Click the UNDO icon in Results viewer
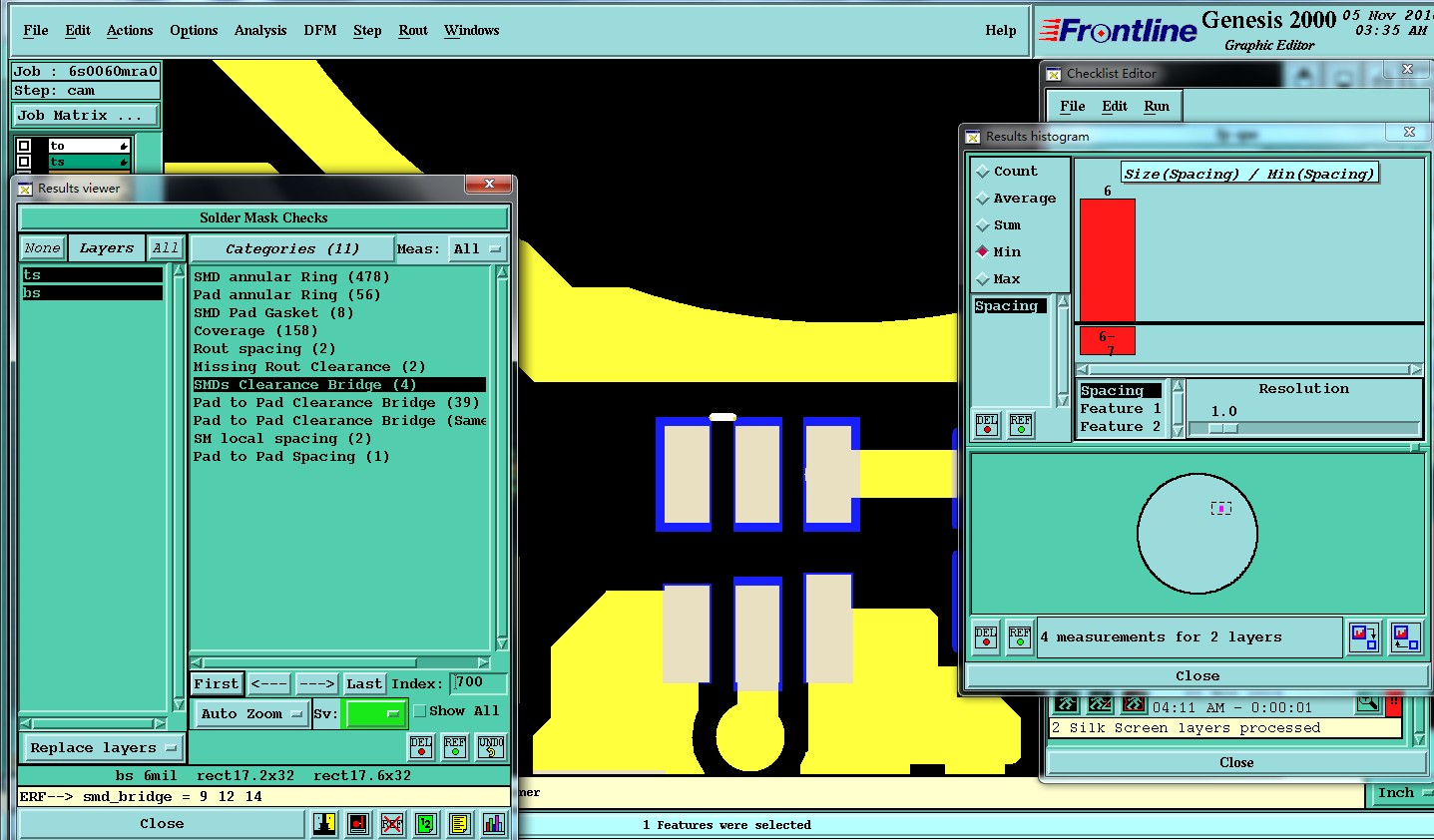 coord(491,747)
